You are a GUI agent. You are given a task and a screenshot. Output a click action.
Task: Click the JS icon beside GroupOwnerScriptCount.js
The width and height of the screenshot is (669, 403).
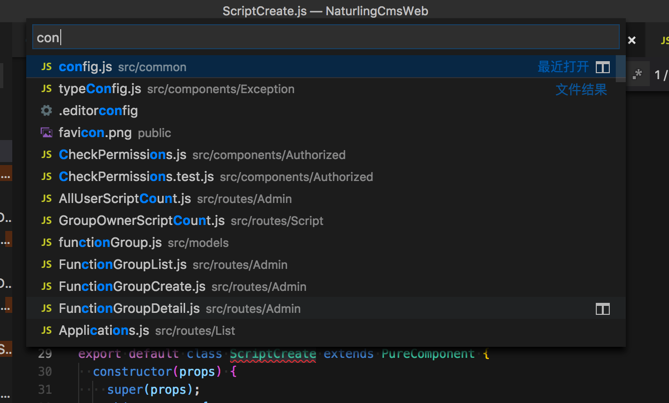coord(47,220)
